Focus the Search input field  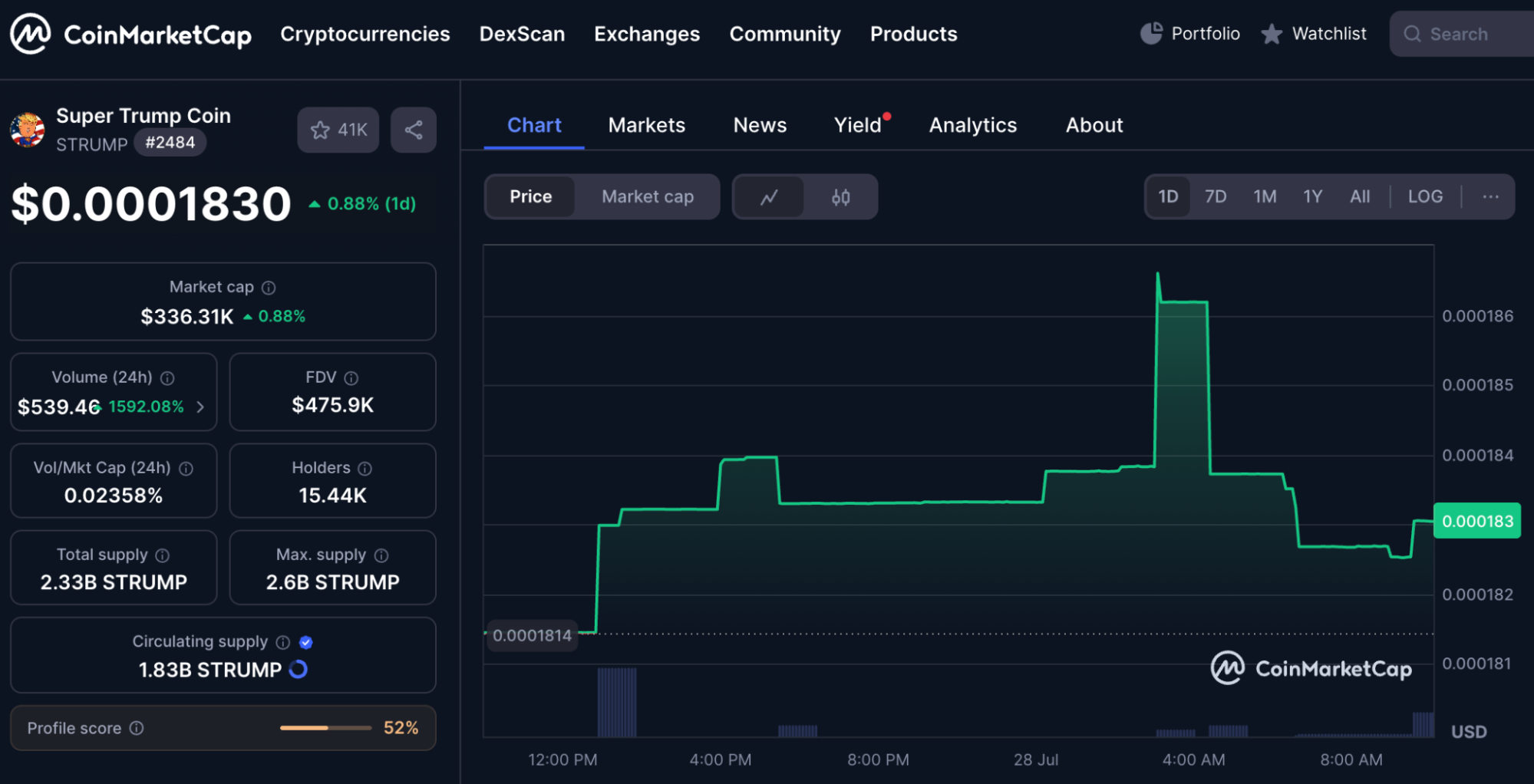tap(1462, 34)
